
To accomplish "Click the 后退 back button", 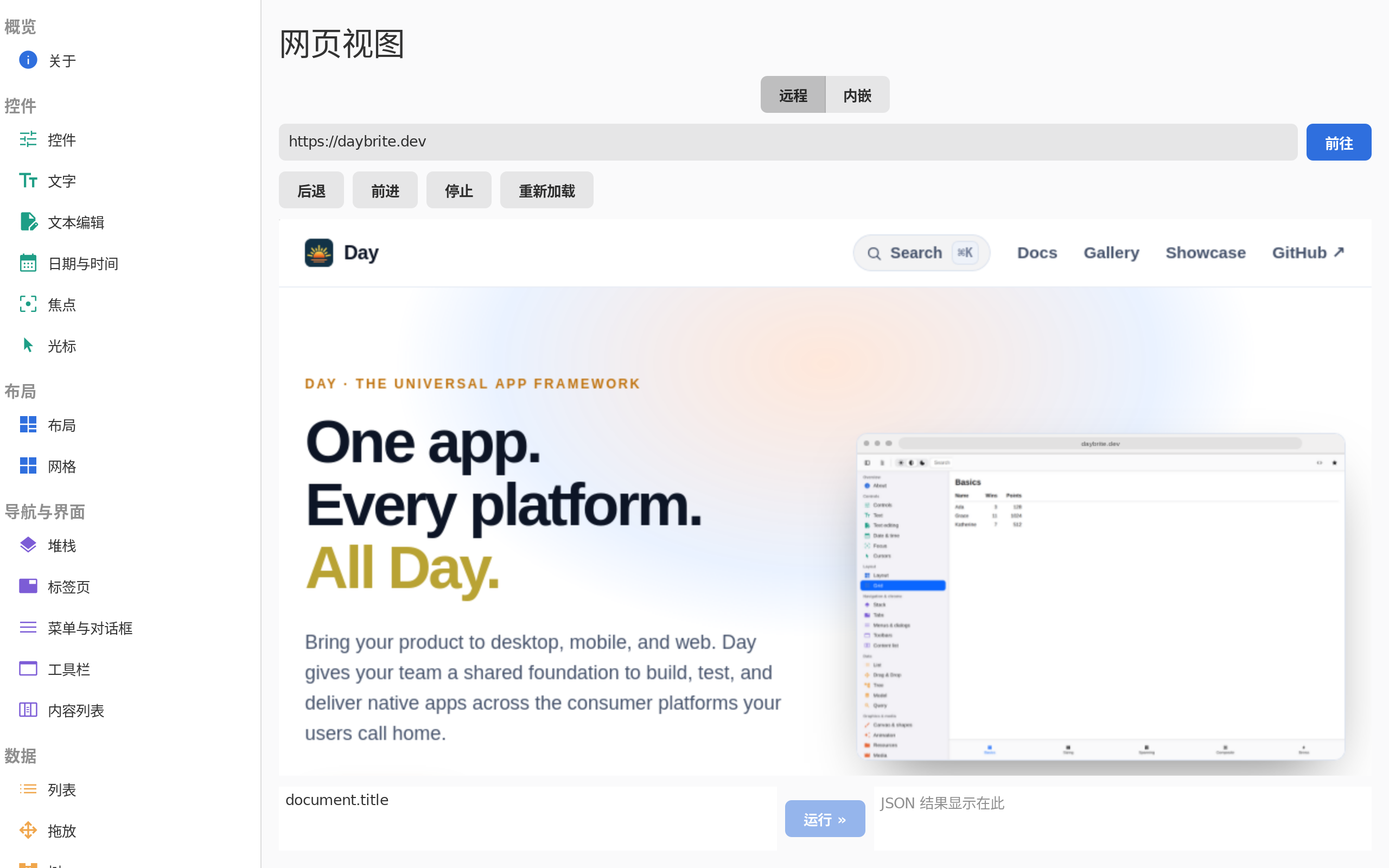I will point(311,190).
